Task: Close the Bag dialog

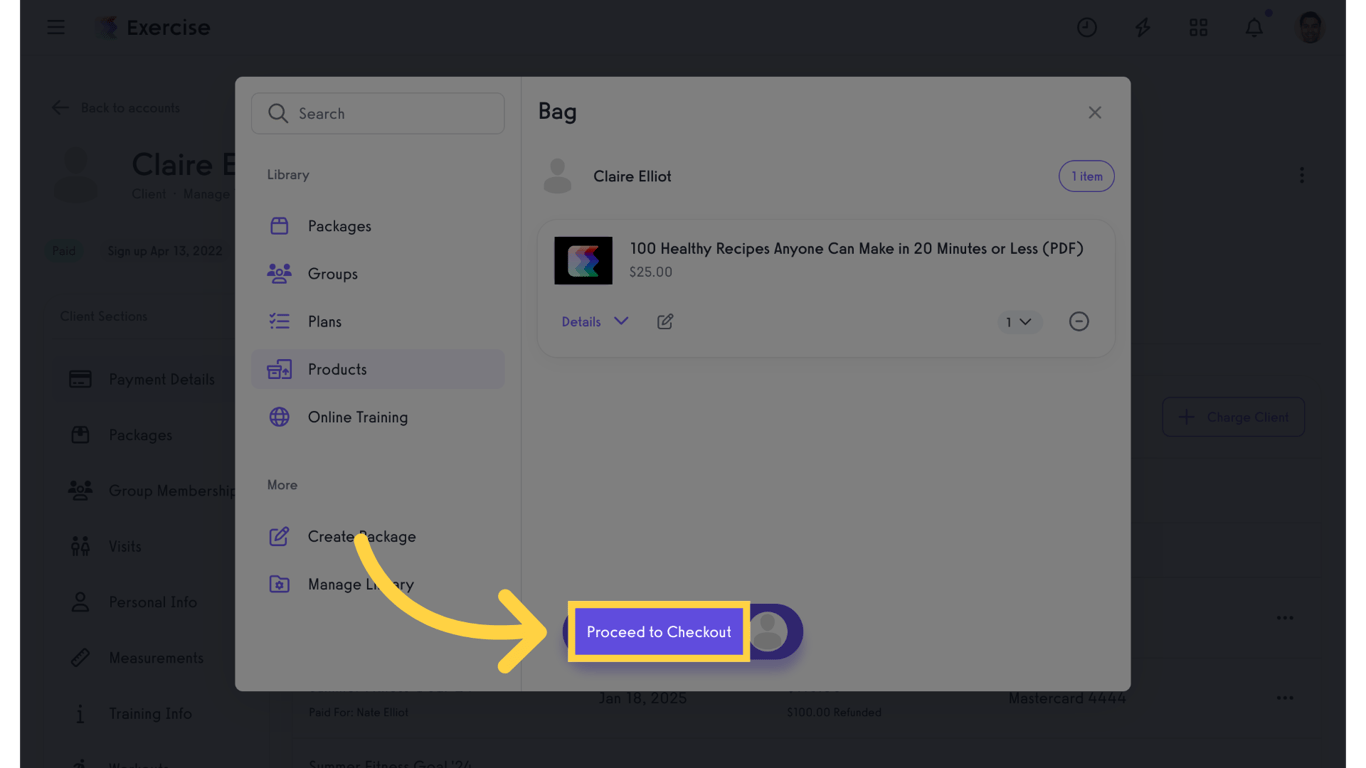Action: tap(1095, 113)
